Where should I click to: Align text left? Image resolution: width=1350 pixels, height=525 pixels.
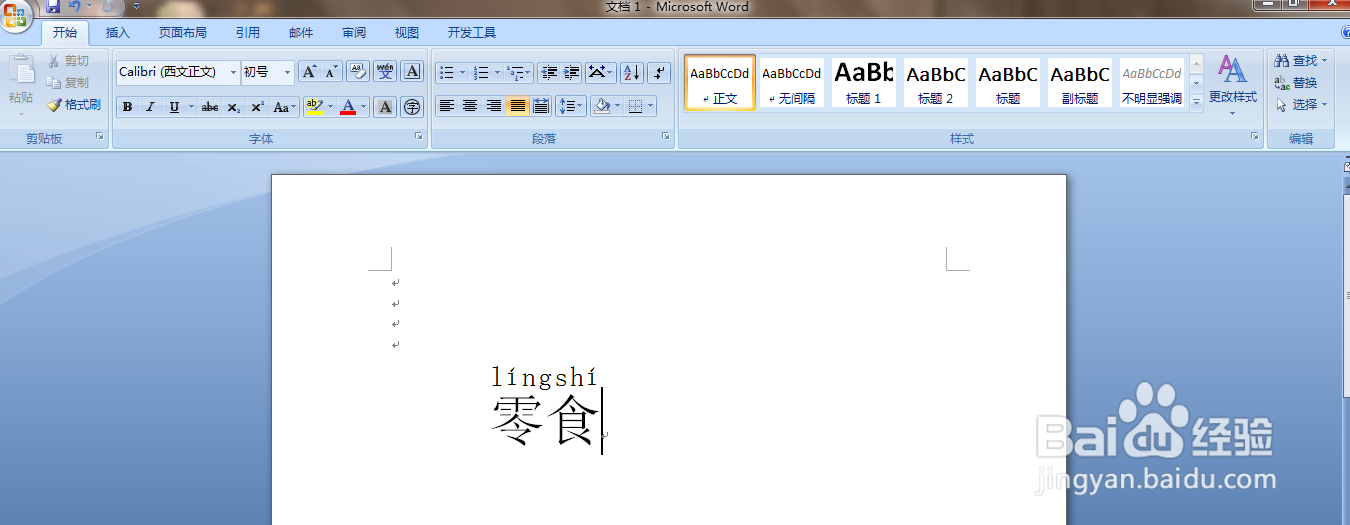pos(447,106)
